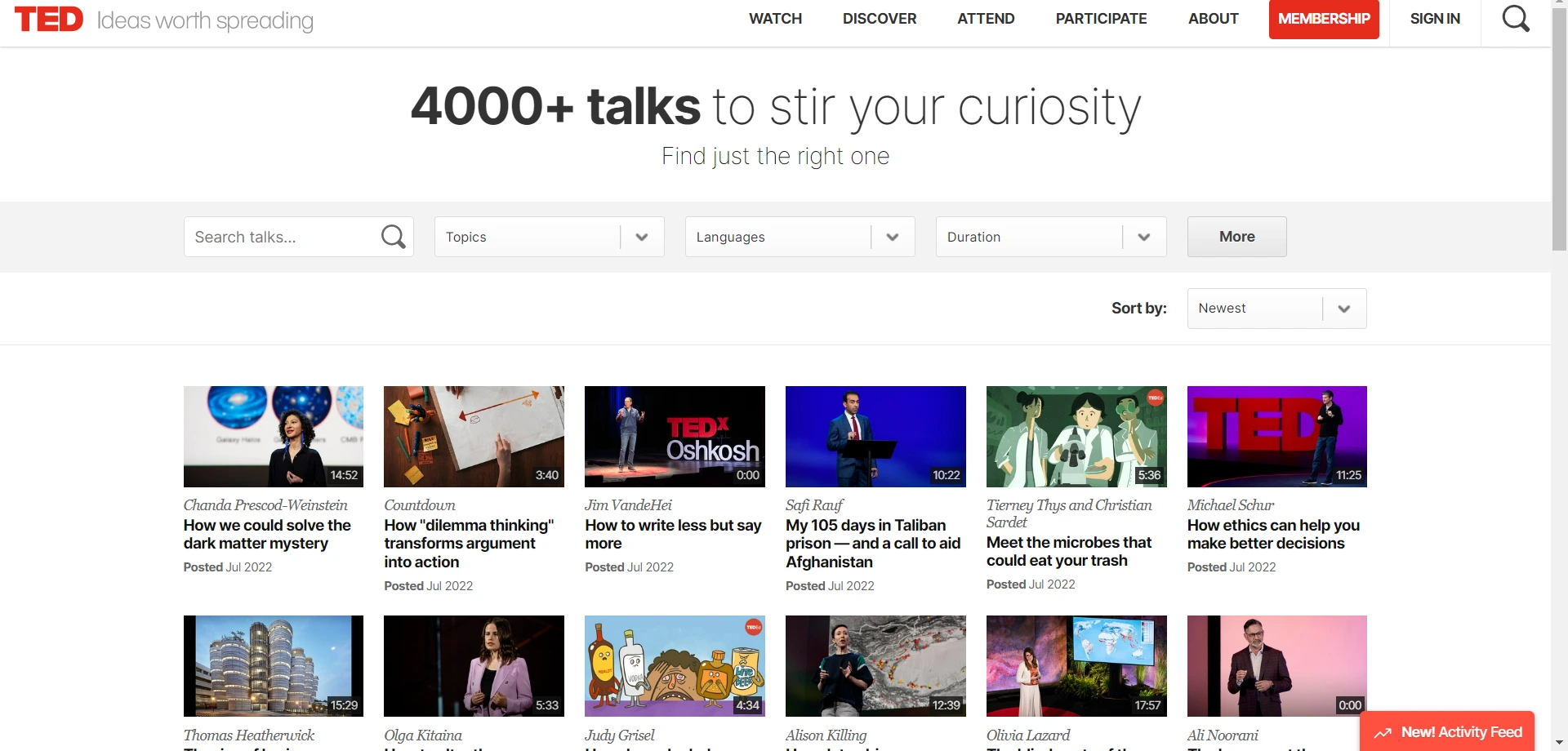Click speaker name Olivia Lazard
The image size is (1568, 751).
(x=1028, y=735)
